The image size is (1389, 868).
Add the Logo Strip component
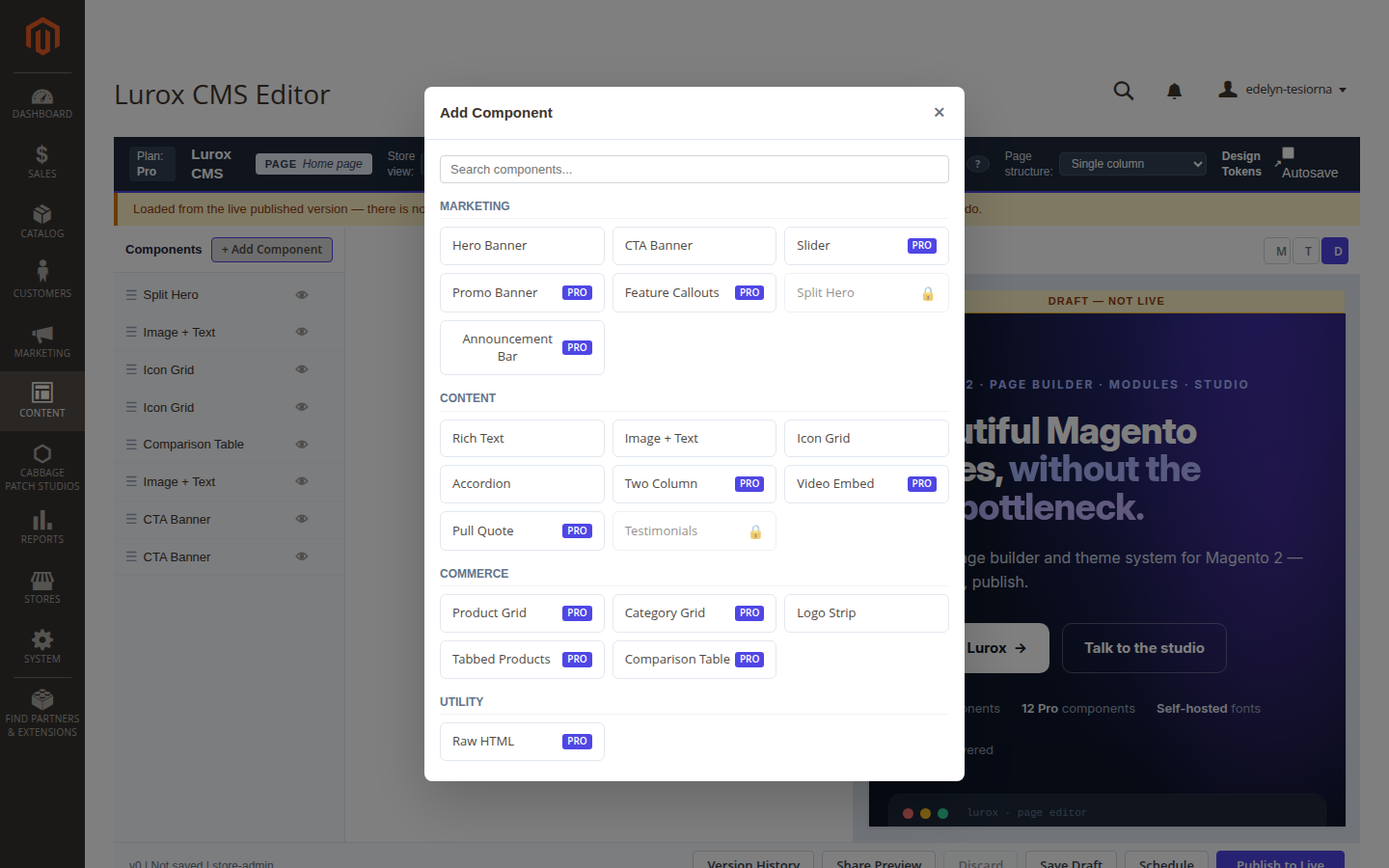click(x=866, y=613)
